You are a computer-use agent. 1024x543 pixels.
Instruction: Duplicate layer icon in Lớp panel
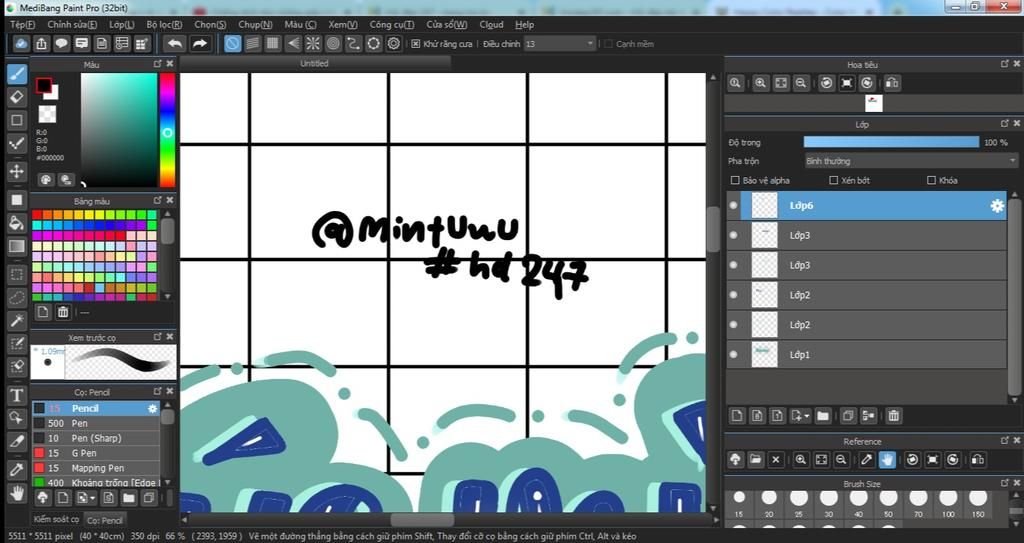point(848,416)
